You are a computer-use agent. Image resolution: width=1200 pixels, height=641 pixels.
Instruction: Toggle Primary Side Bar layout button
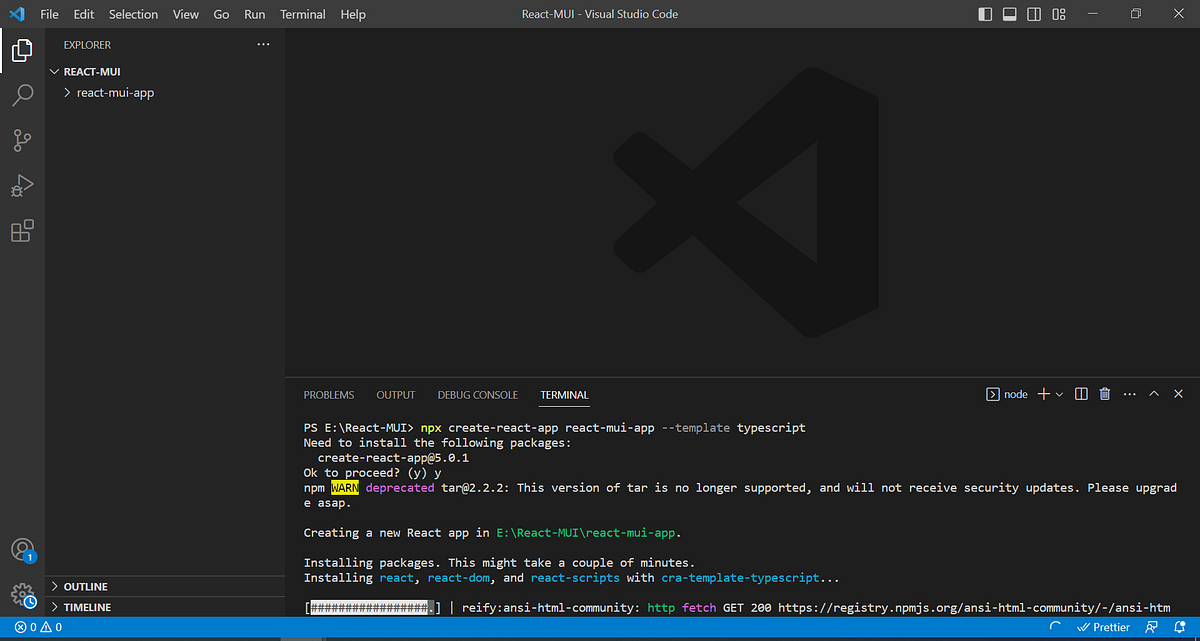986,14
